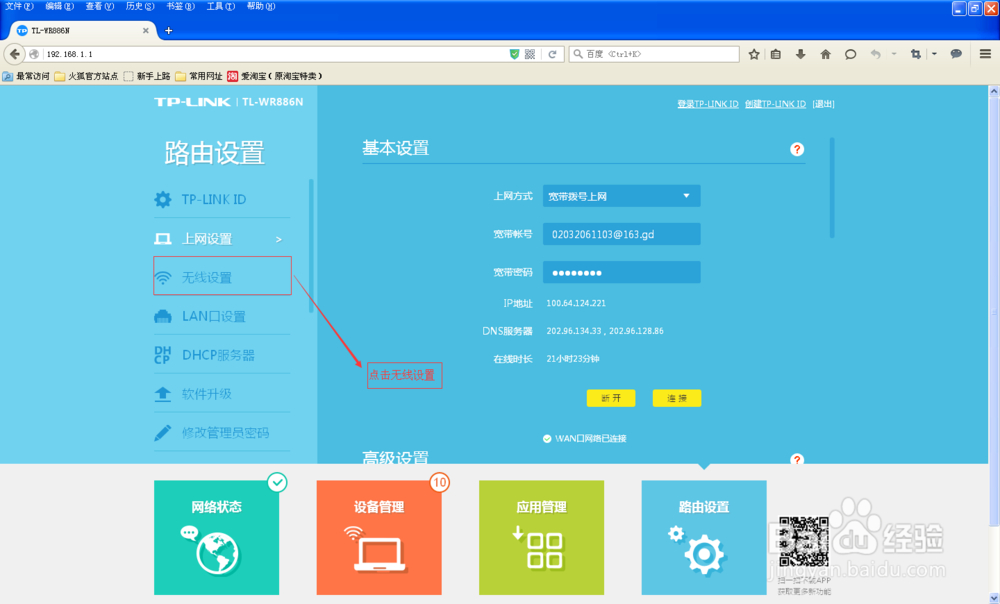The height and width of the screenshot is (604, 1000).
Task: Open the 编辑 menu
Action: pyautogui.click(x=59, y=6)
